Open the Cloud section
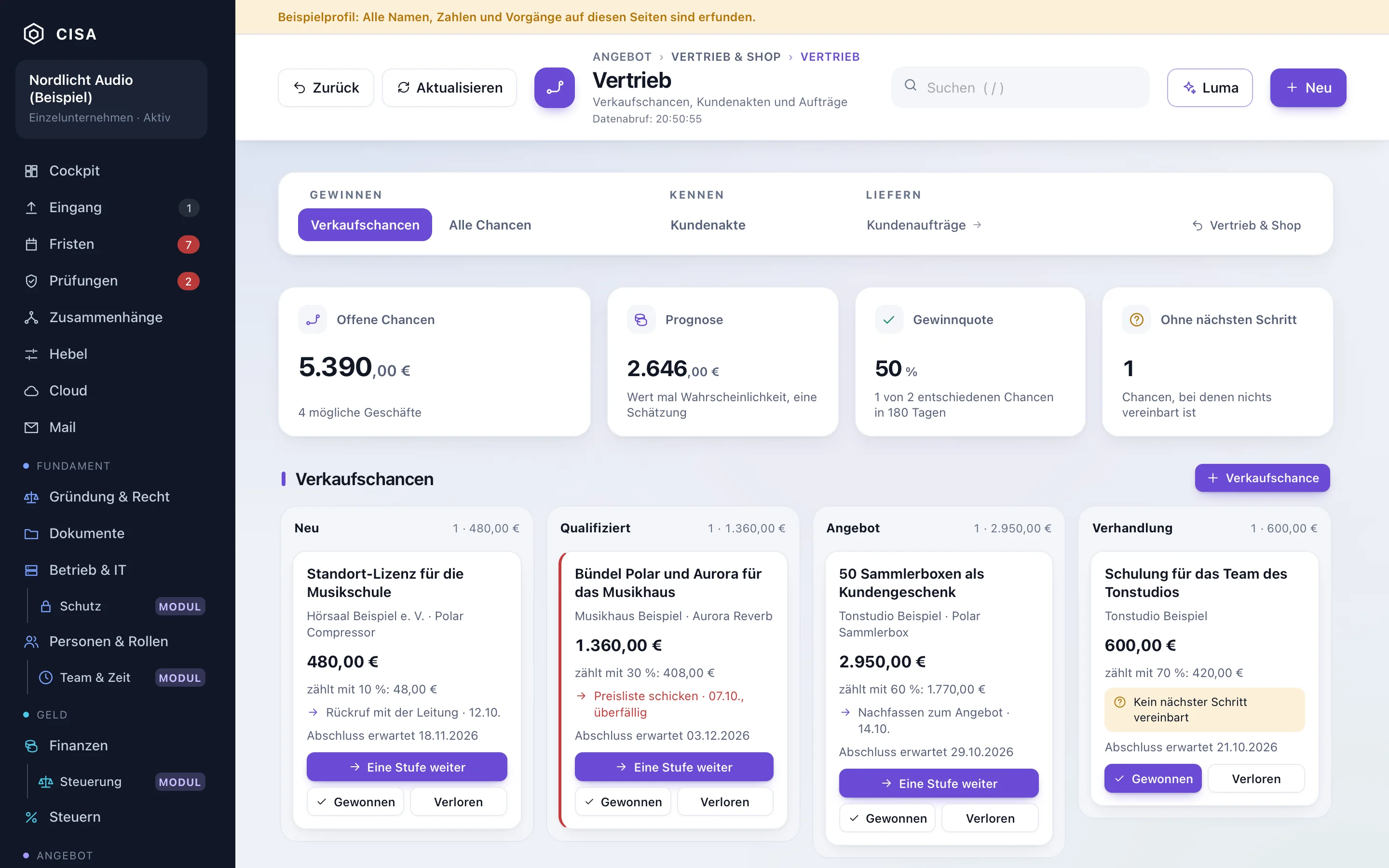 pos(111,391)
